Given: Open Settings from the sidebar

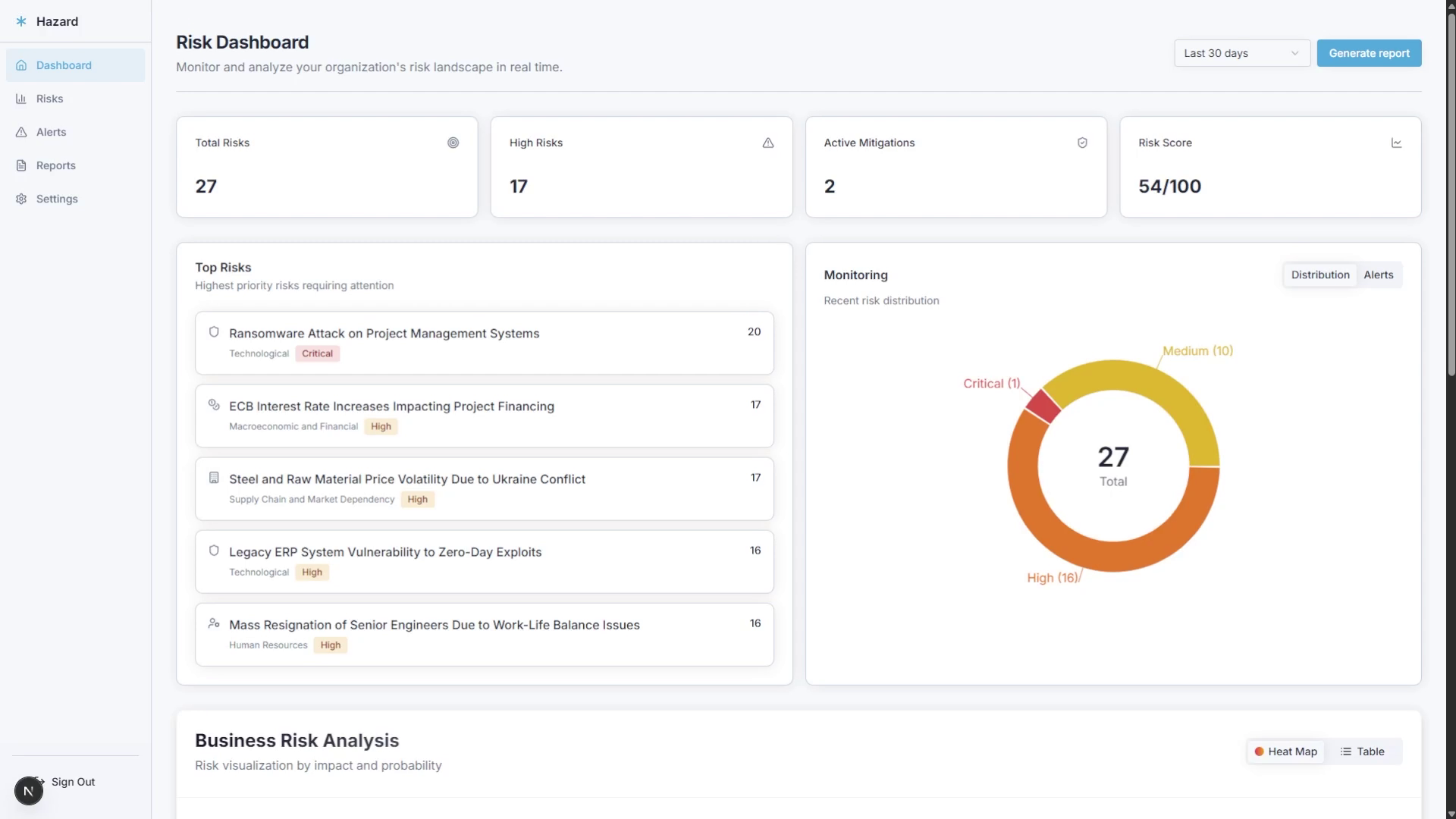Looking at the screenshot, I should [x=57, y=199].
